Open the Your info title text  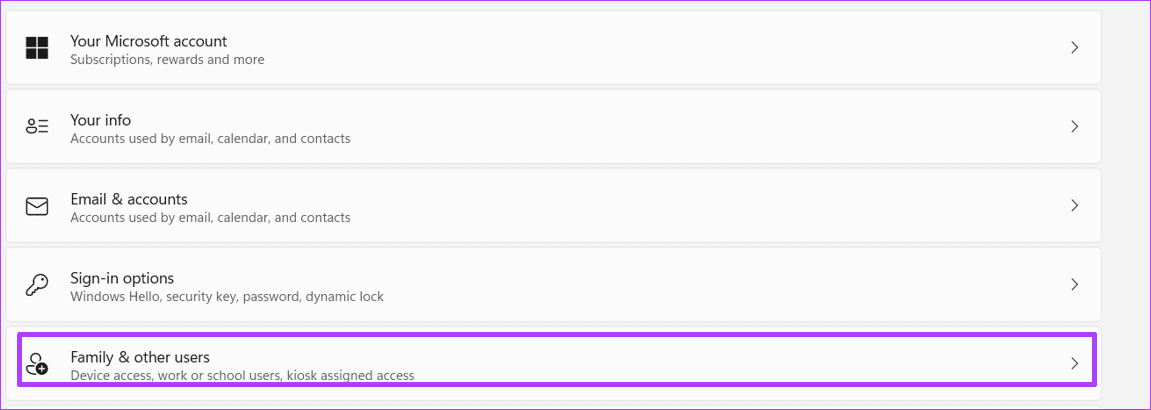coord(101,120)
